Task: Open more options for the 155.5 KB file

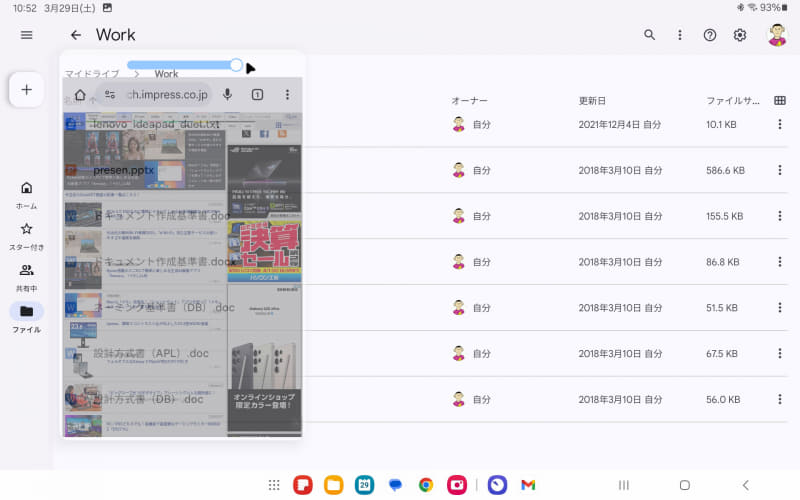Action: click(x=780, y=216)
